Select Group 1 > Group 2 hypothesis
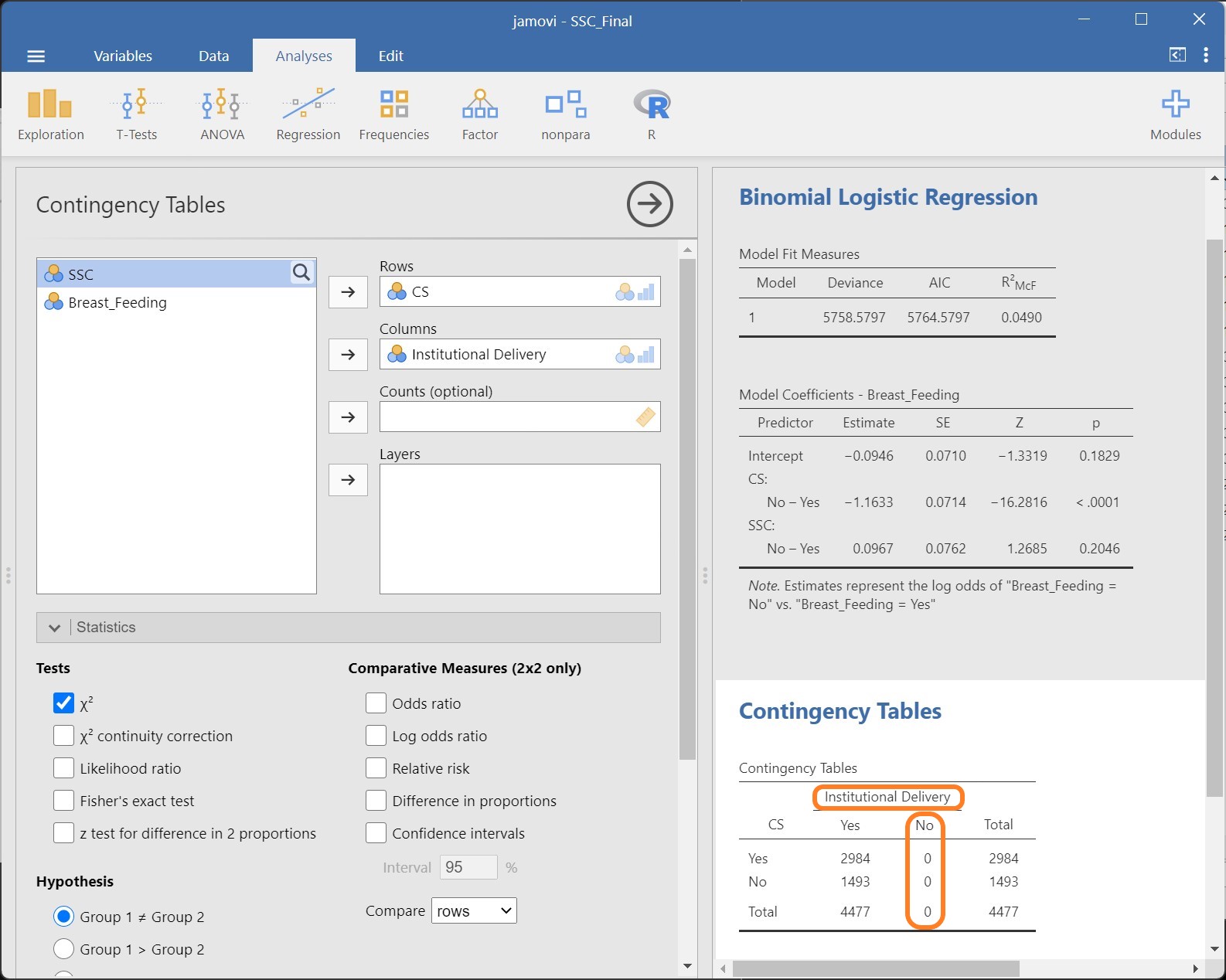 coord(63,949)
